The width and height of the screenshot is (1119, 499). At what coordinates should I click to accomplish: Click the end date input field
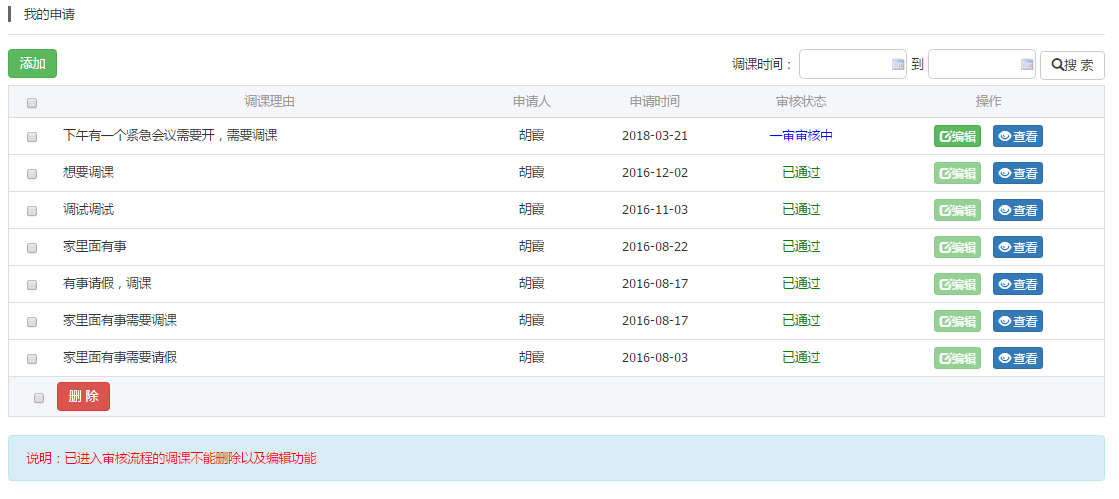974,65
